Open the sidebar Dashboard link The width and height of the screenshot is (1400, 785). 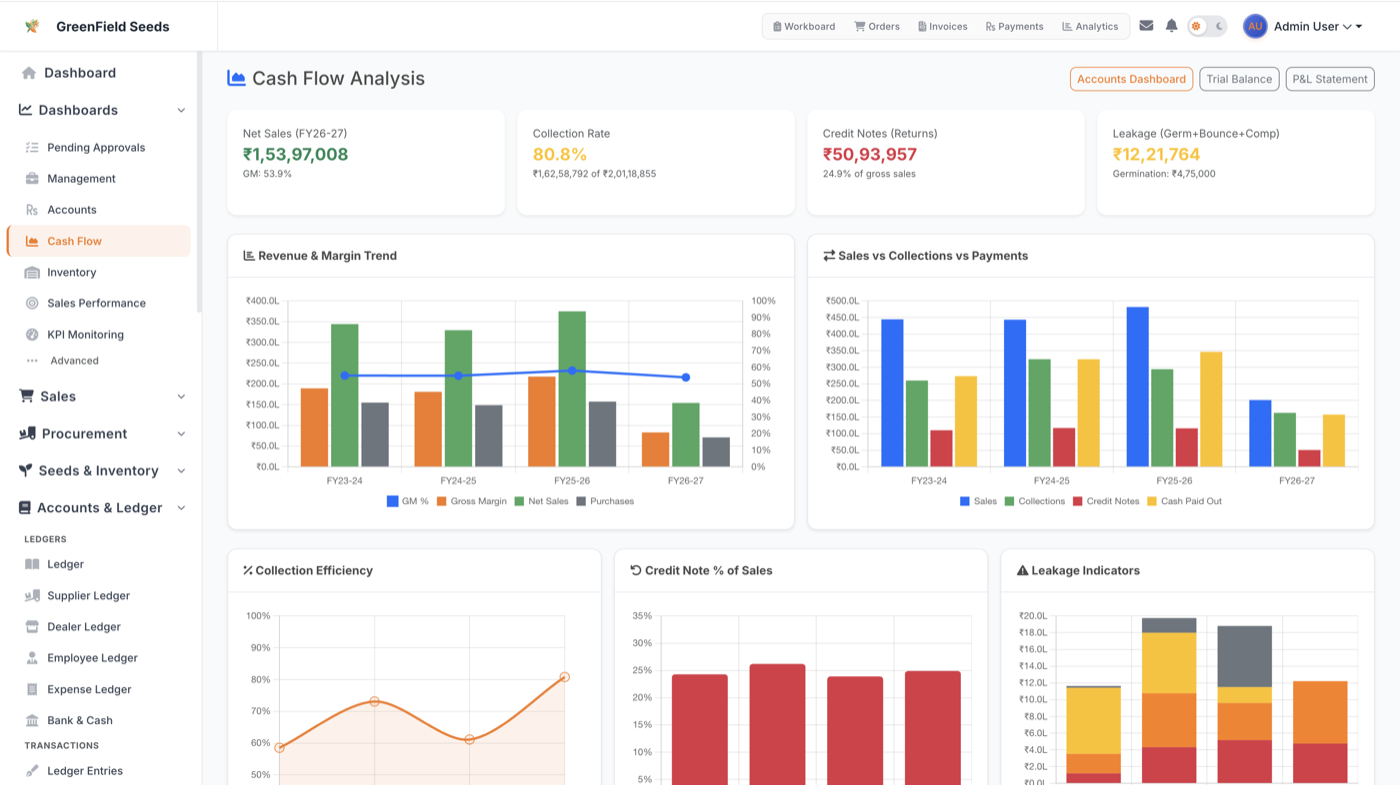[80, 73]
